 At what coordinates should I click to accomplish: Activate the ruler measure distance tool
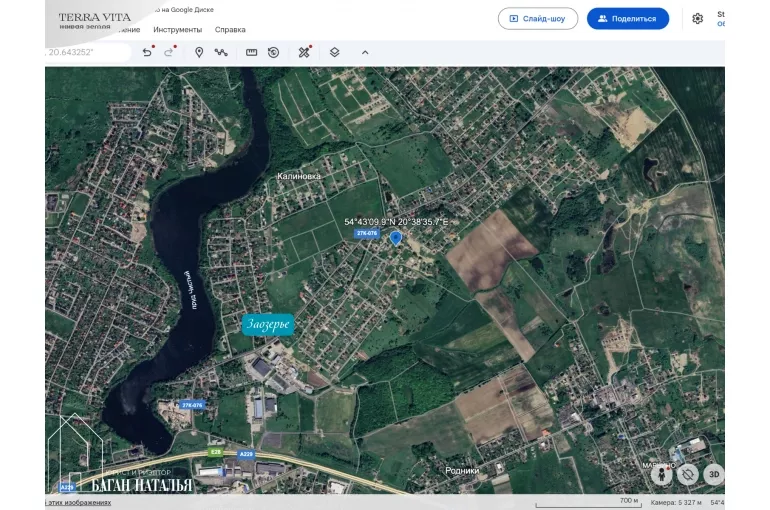point(251,52)
